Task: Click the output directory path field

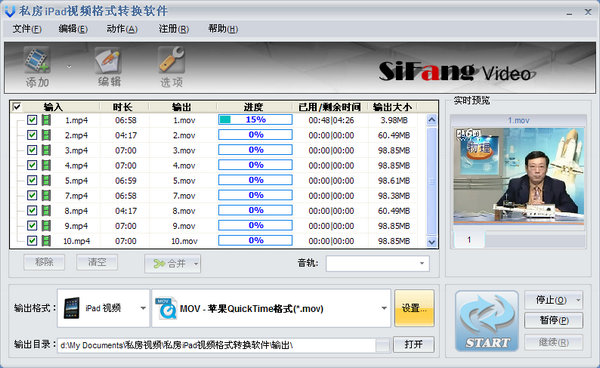Action: click(x=216, y=345)
